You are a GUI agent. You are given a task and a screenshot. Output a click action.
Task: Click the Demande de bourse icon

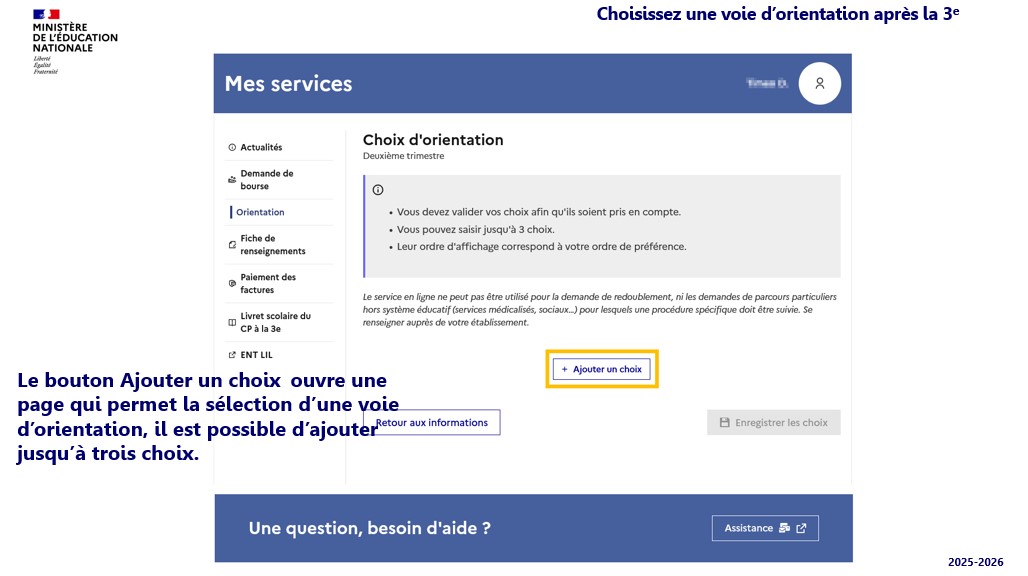click(x=232, y=180)
